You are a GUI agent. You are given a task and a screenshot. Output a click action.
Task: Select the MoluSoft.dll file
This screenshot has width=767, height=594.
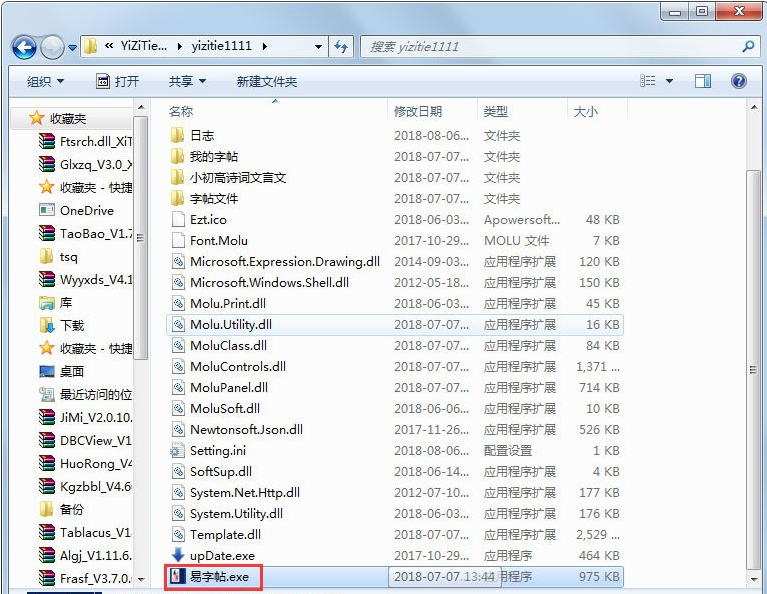(x=225, y=409)
